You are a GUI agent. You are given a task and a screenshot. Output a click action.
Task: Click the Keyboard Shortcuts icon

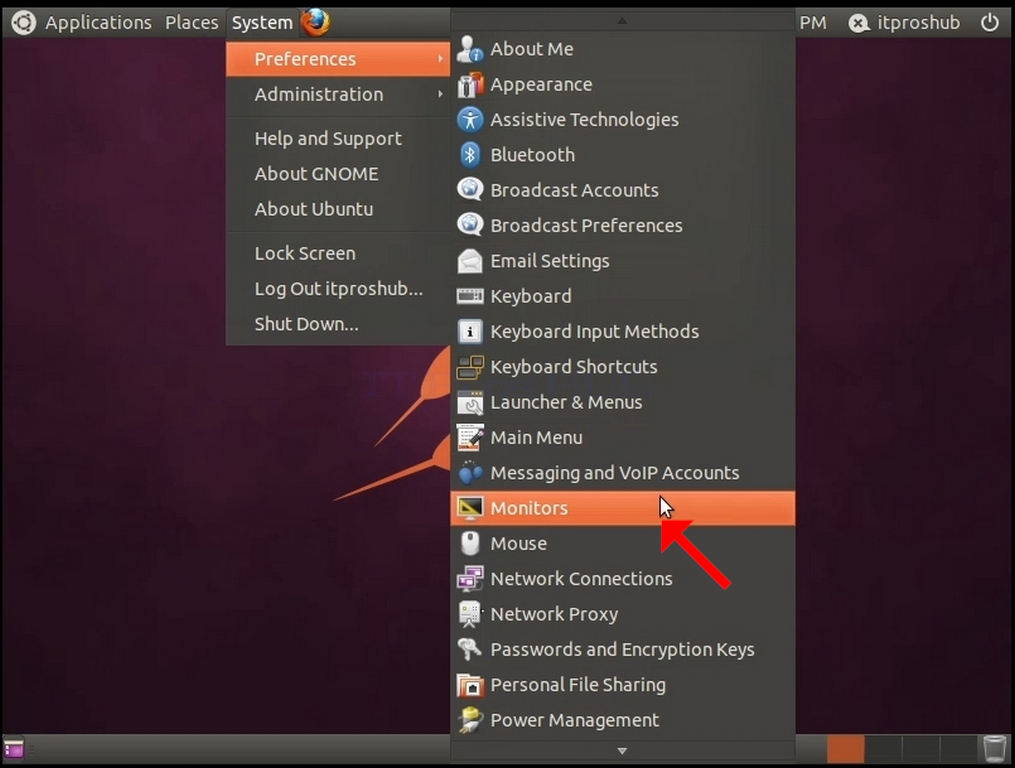coord(470,367)
